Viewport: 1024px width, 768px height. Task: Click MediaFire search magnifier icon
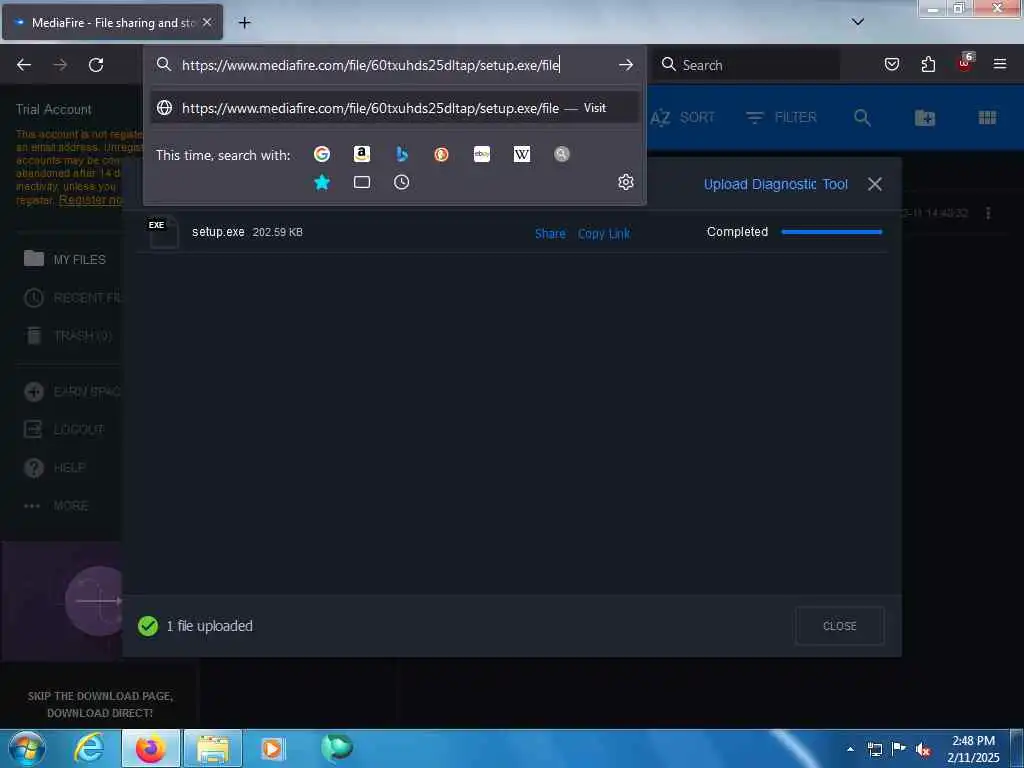pos(862,118)
